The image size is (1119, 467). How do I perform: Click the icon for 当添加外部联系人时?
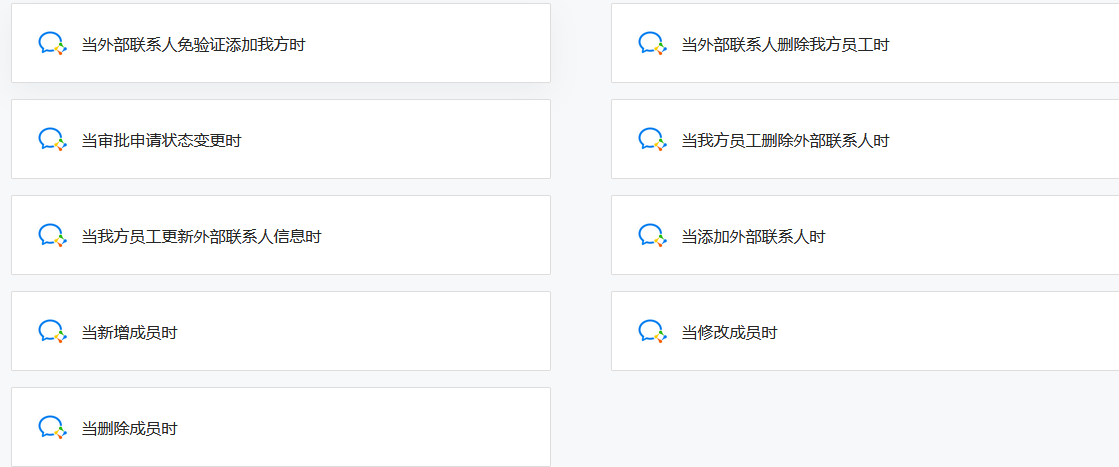[652, 236]
